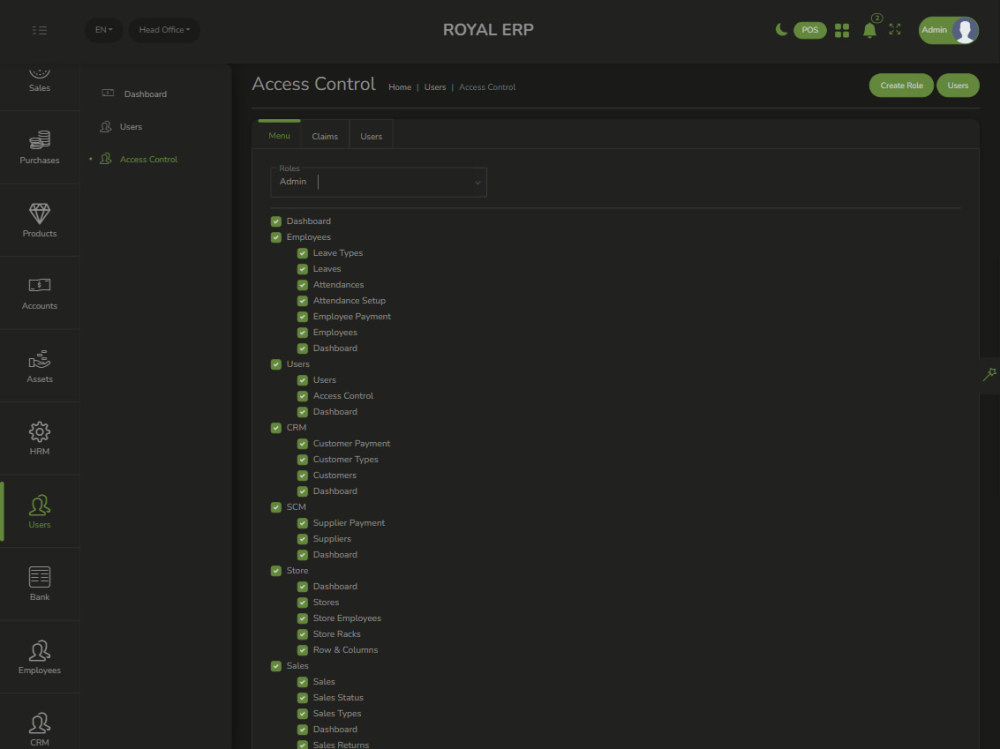This screenshot has width=1000, height=749.
Task: Toggle the Customers checkbox
Action: tap(303, 476)
